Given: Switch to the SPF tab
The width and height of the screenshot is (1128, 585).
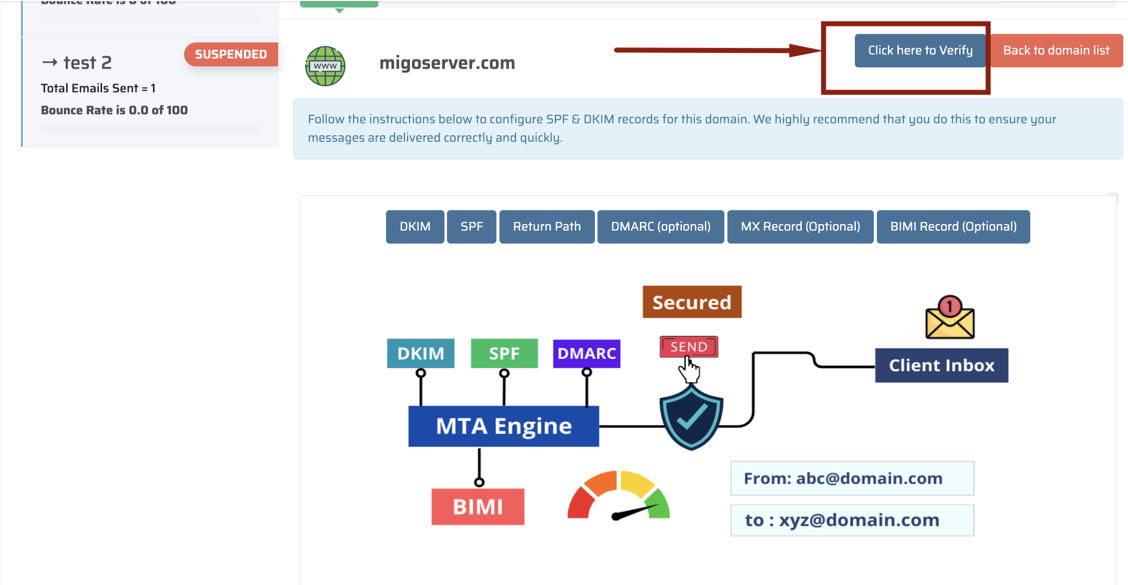Looking at the screenshot, I should pyautogui.click(x=472, y=227).
